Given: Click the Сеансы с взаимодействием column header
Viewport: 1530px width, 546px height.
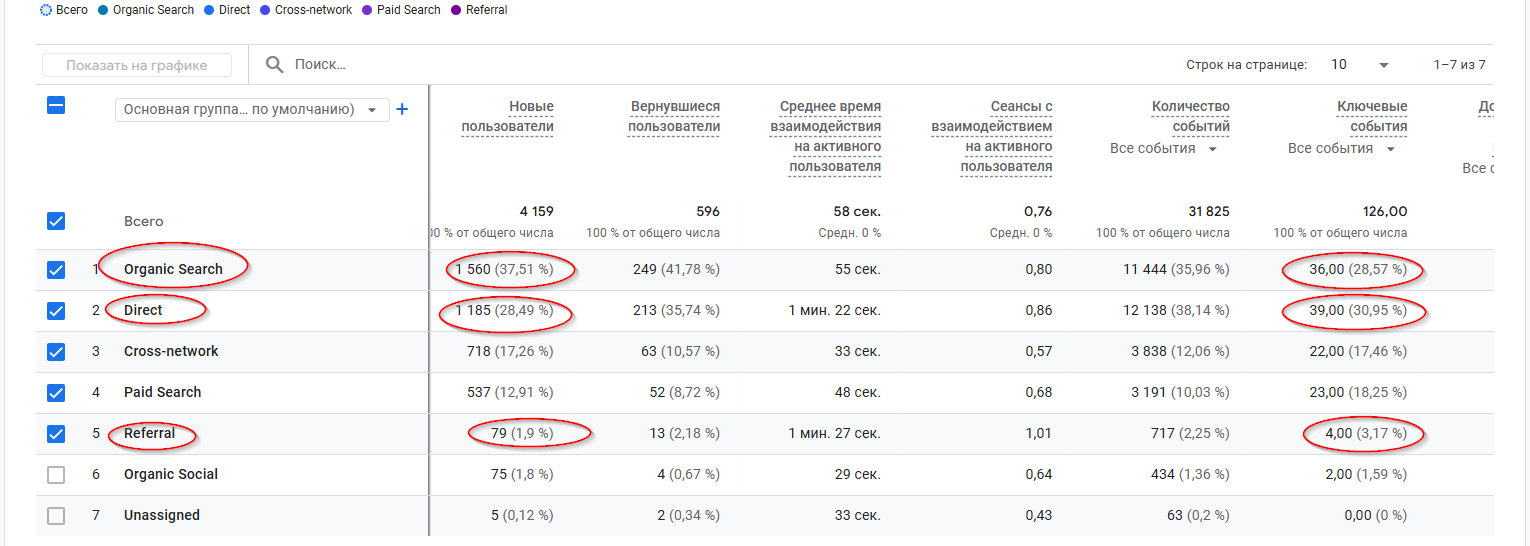Looking at the screenshot, I should pyautogui.click(x=991, y=136).
